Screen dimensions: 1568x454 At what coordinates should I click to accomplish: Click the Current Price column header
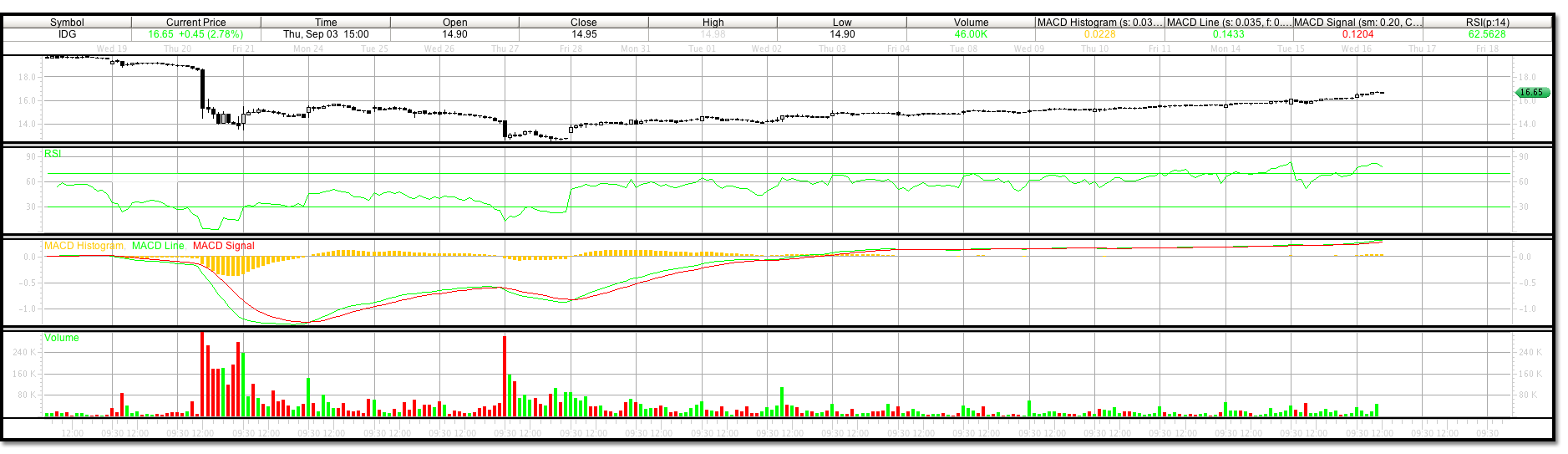pos(195,23)
